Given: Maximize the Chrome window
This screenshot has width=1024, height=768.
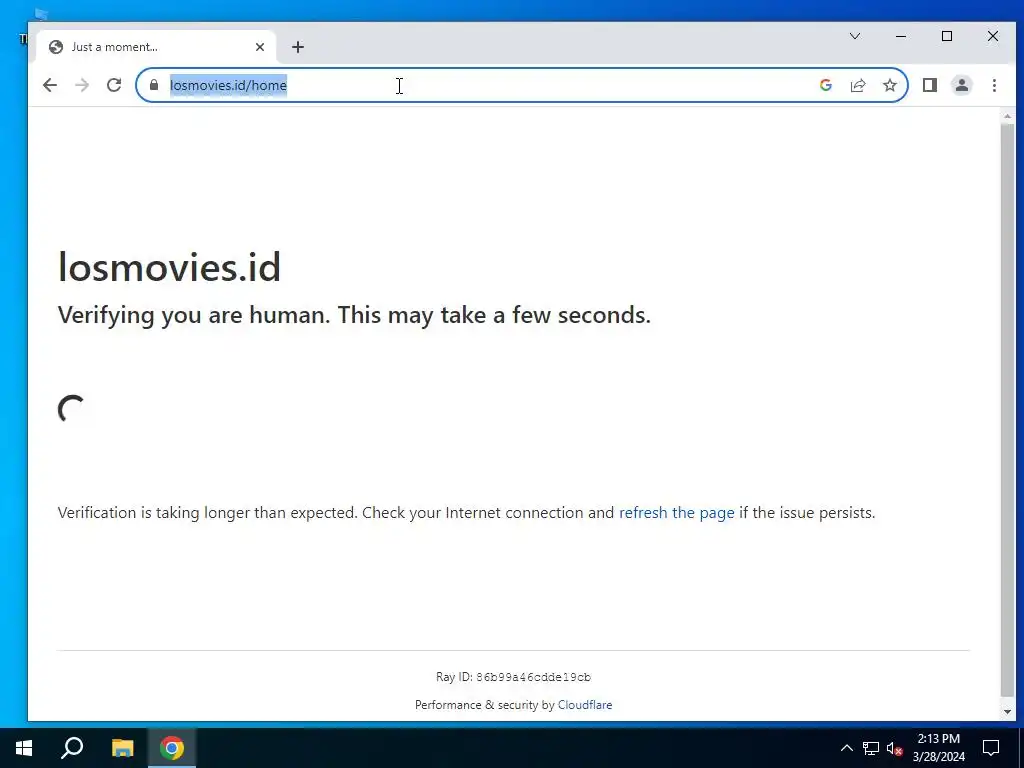Looking at the screenshot, I should 946,36.
